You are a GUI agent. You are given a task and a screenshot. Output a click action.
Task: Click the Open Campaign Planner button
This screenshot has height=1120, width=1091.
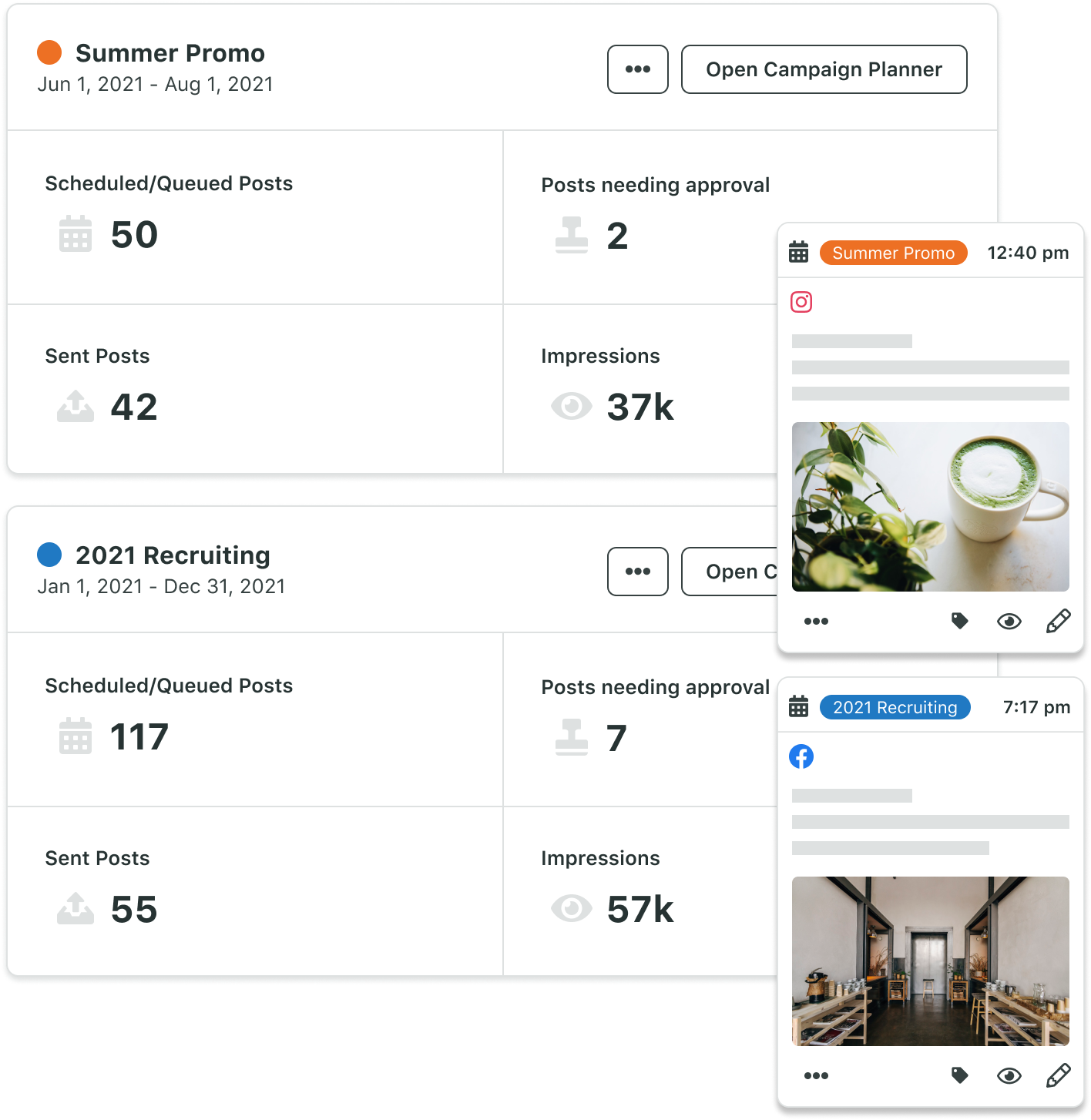pyautogui.click(x=823, y=69)
